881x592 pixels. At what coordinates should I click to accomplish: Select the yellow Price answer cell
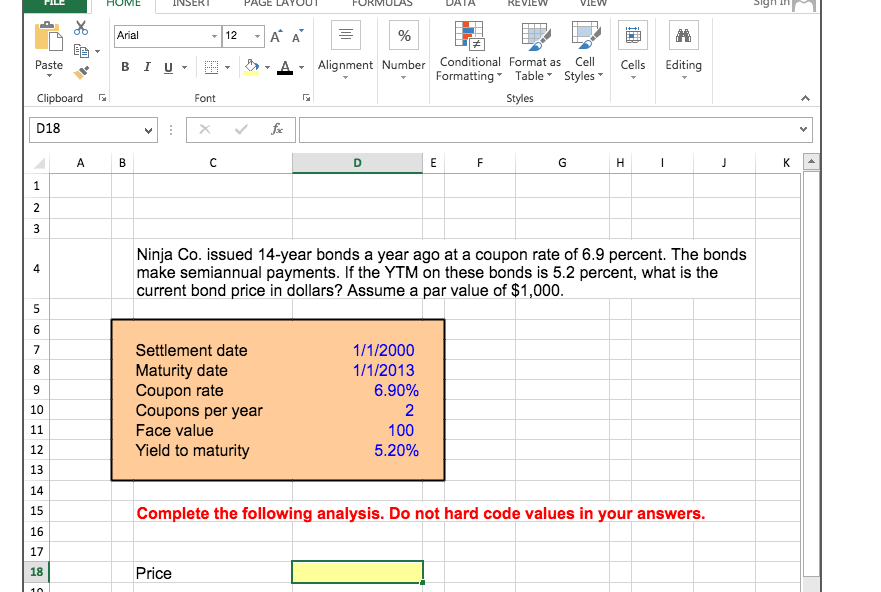click(357, 571)
